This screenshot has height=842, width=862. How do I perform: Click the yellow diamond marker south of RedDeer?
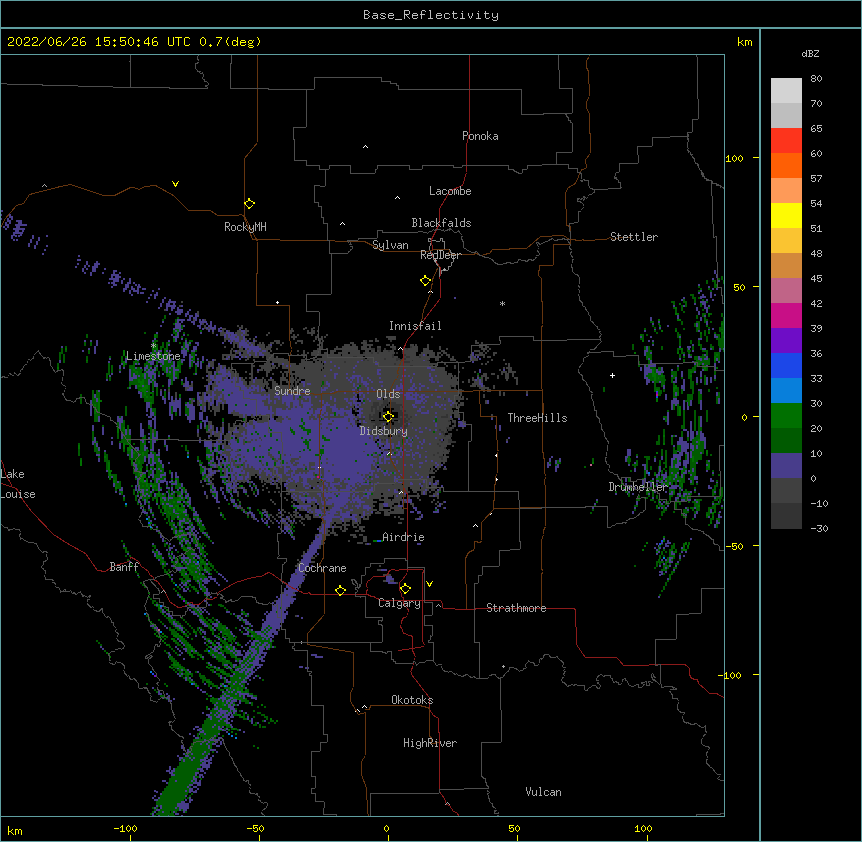425,281
